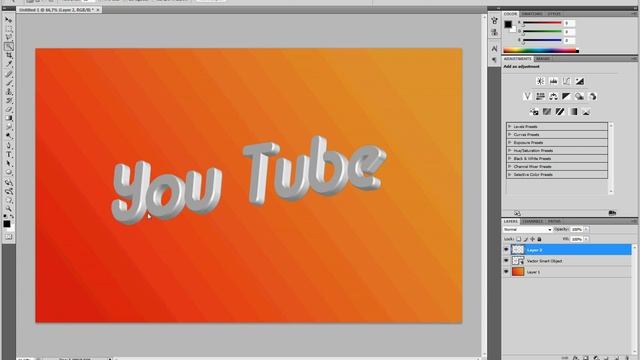Select the Lasso tool

9,38
